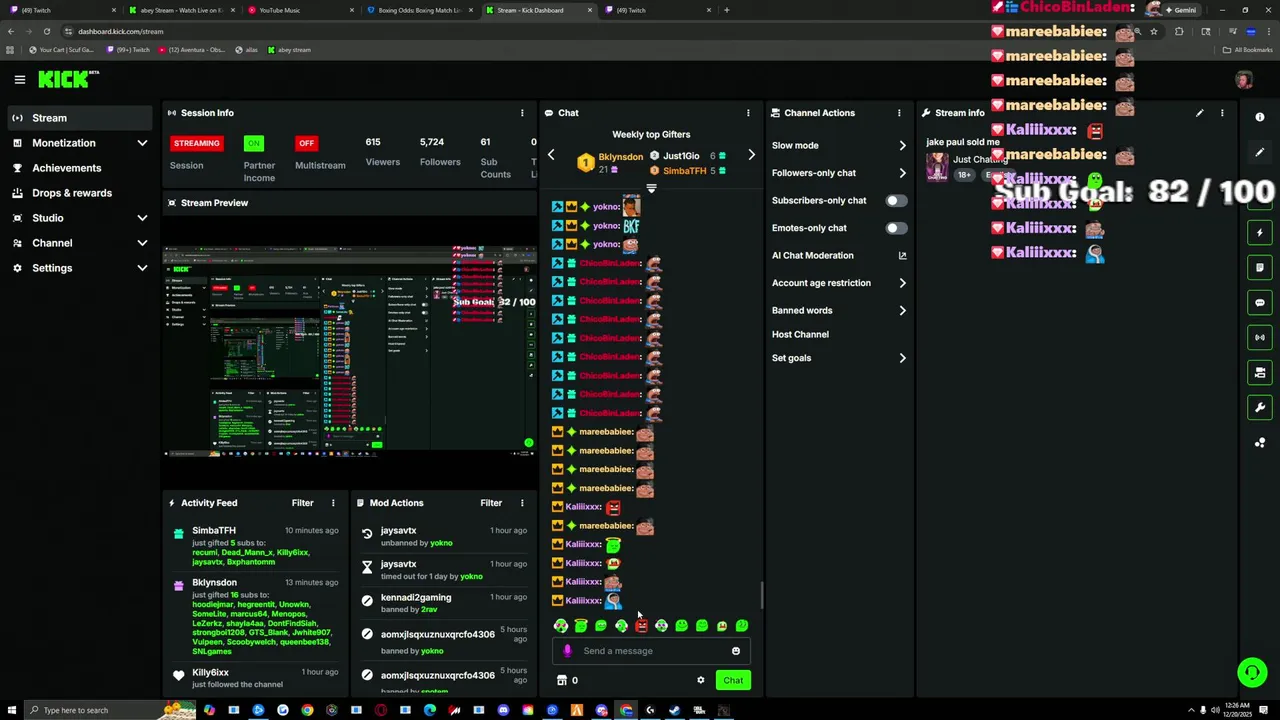Click wrench icon in right sidebar
Screen dimensions: 1280x720
(x=1260, y=407)
